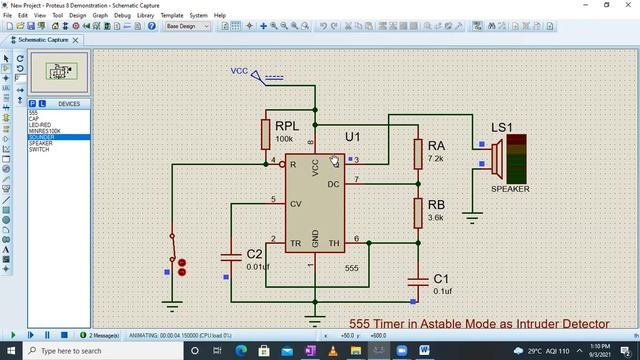This screenshot has width=640, height=360.
Task: Select SPEAKER in the devices list
Action: (x=40, y=143)
